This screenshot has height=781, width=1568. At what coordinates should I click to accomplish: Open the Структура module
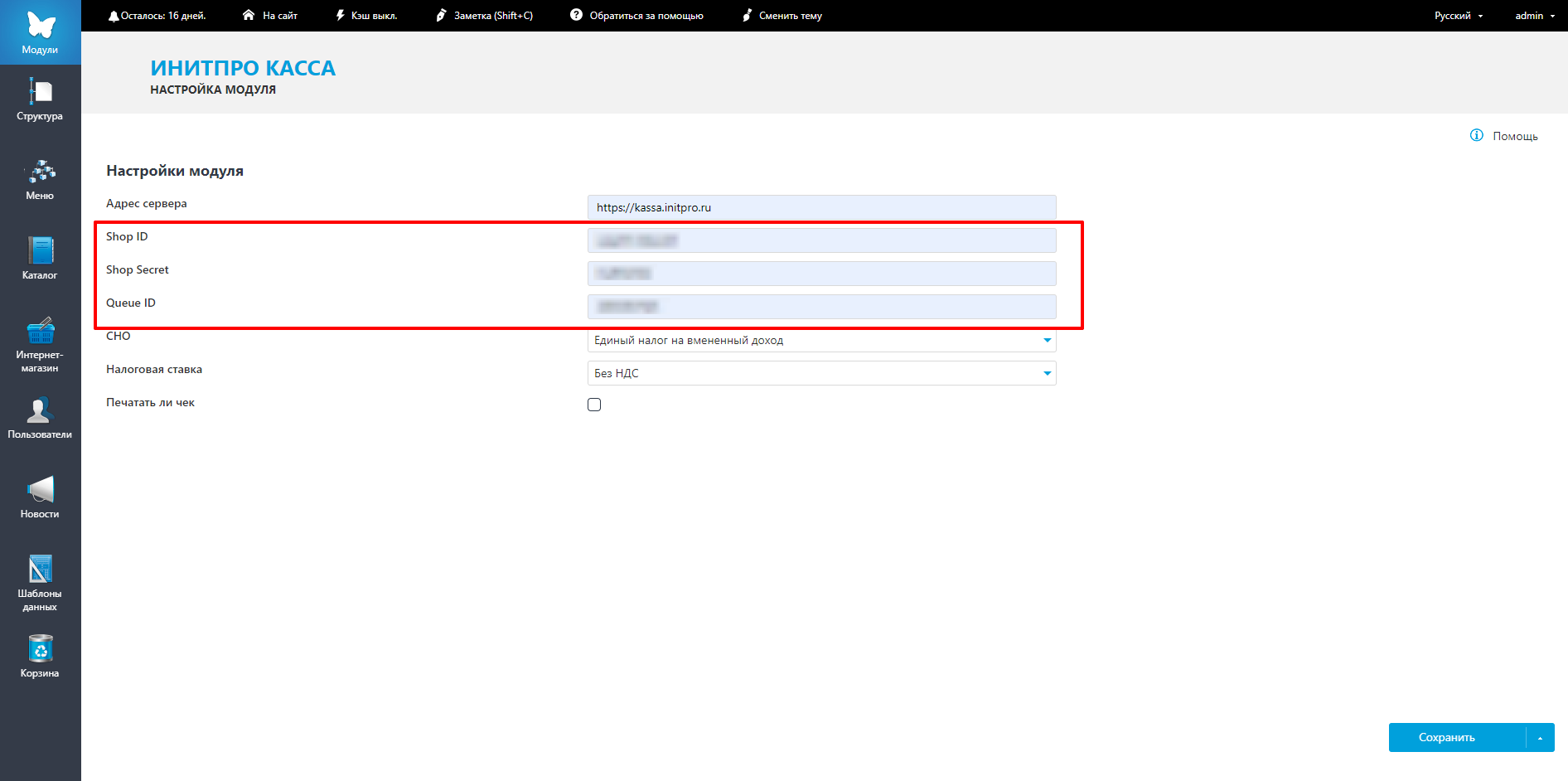[40, 100]
